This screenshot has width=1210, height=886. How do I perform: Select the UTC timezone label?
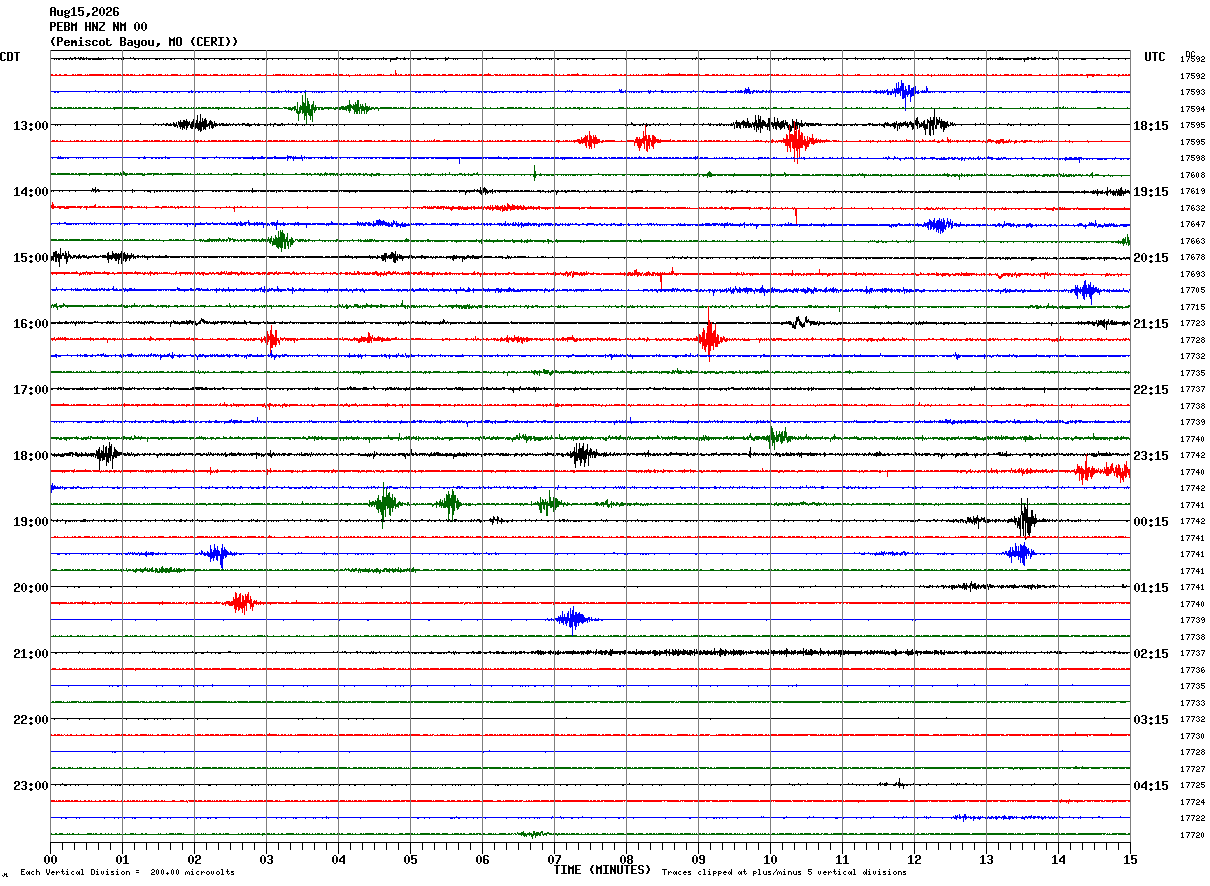coord(1155,57)
